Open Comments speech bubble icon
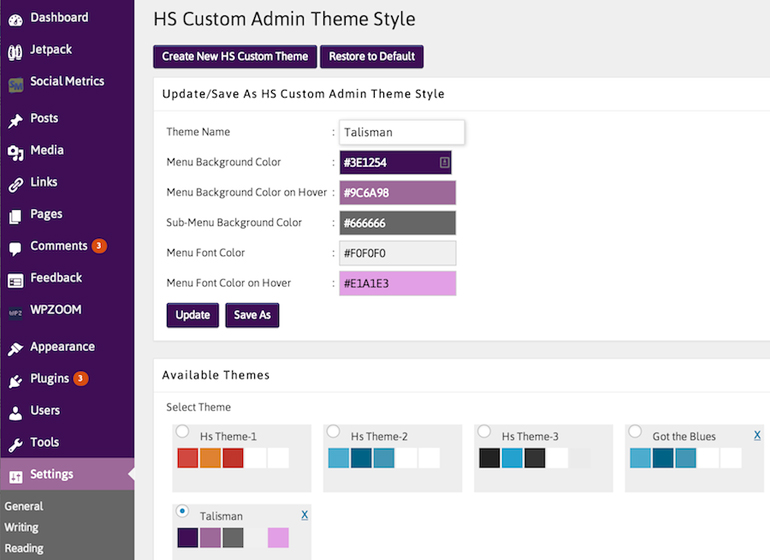This screenshot has width=770, height=560. coord(15,248)
